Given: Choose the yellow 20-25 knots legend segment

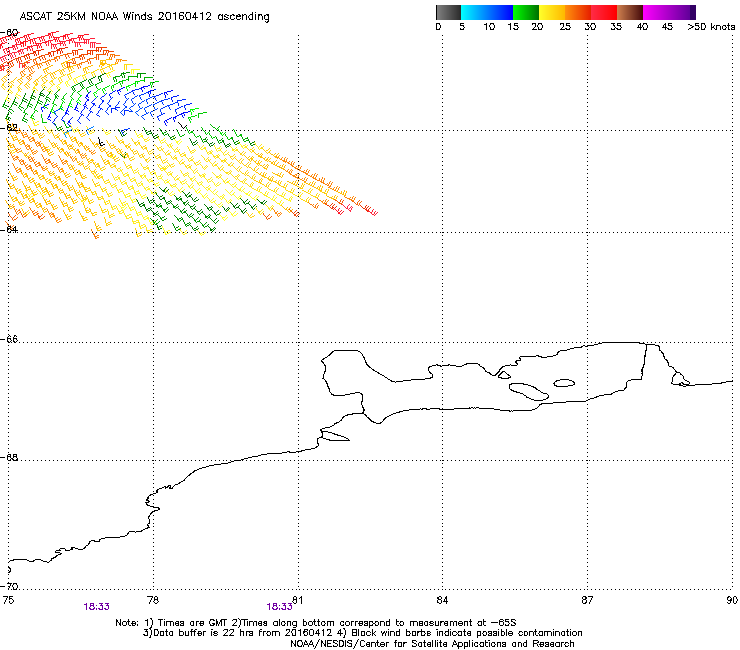Looking at the screenshot, I should click(x=552, y=12).
